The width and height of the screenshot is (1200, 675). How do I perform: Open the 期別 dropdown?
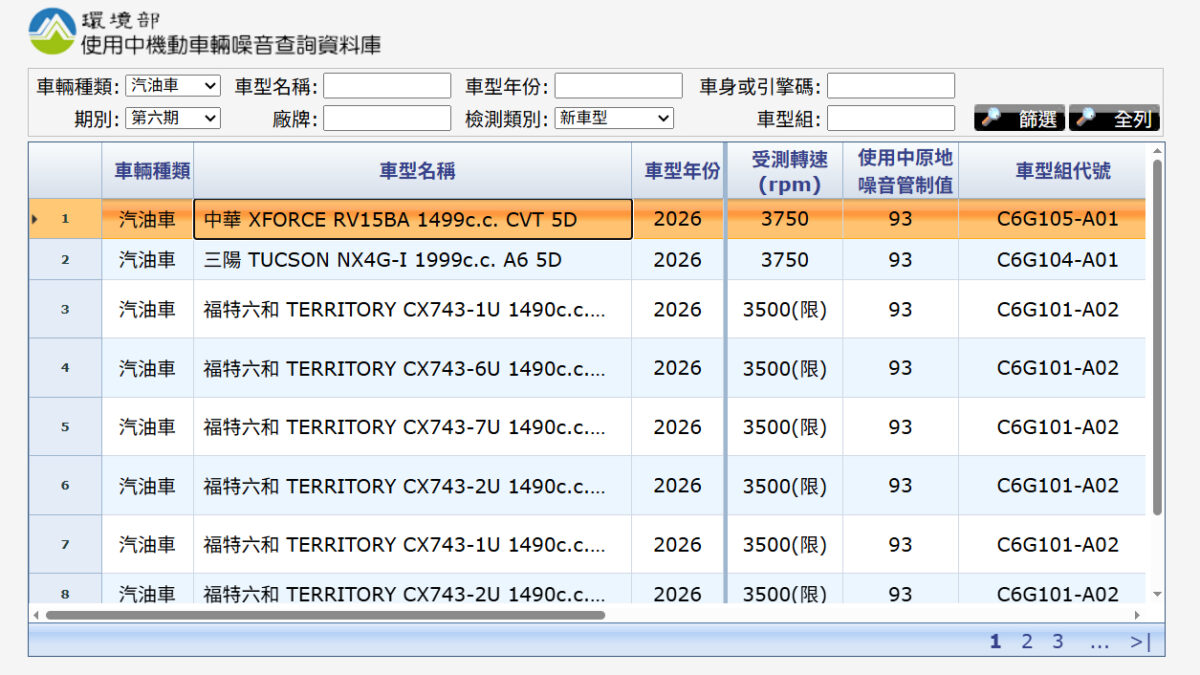(x=173, y=118)
